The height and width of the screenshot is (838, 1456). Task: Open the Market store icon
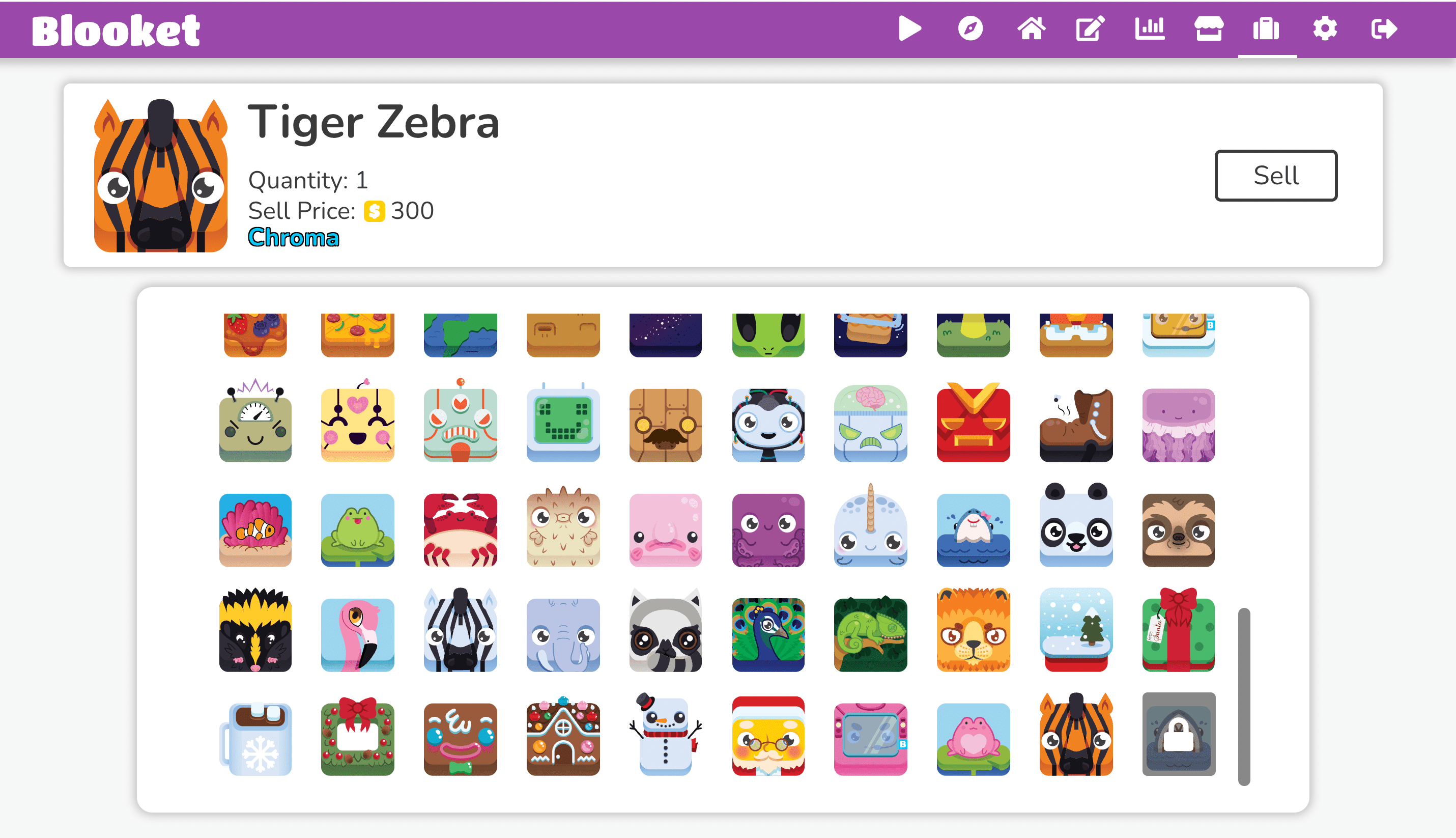point(1209,29)
